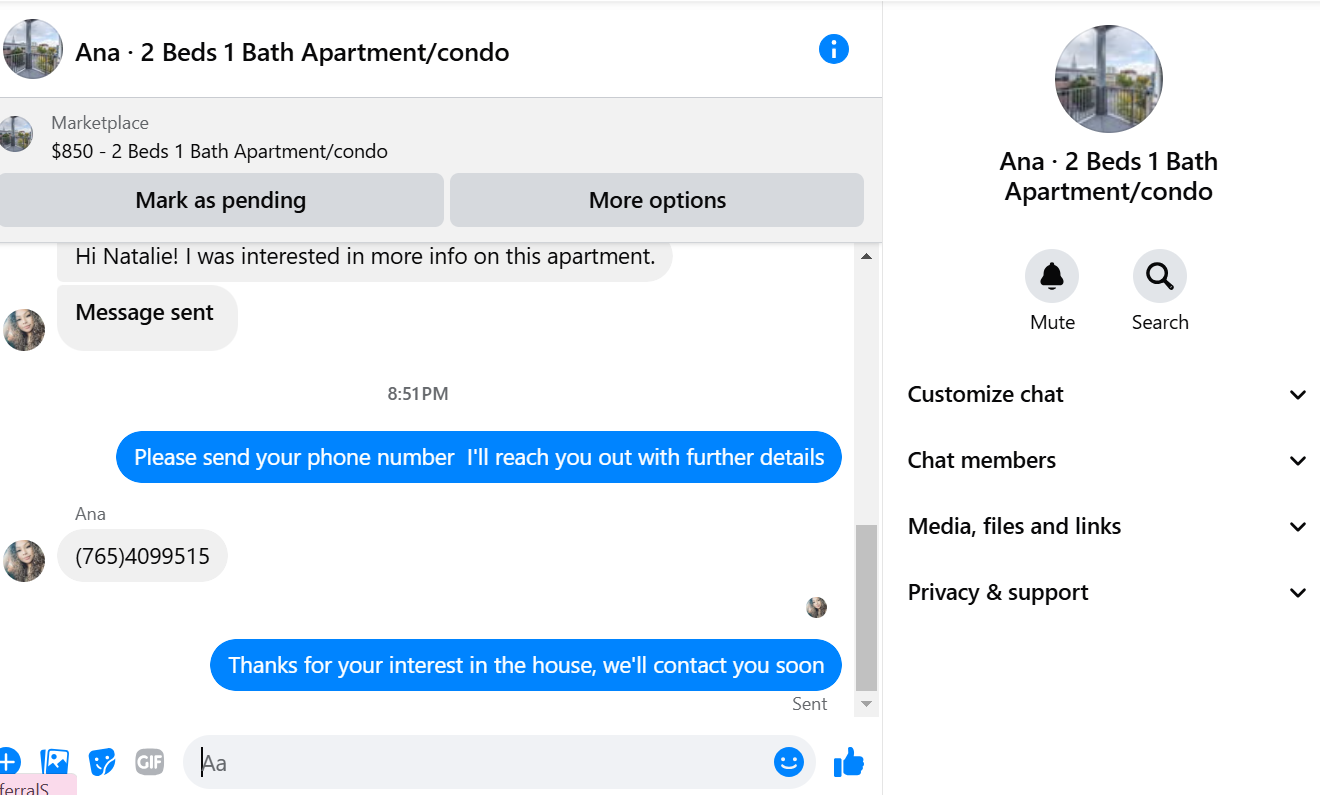Mute the conversation using the bell icon
This screenshot has width=1320, height=795.
click(x=1052, y=276)
